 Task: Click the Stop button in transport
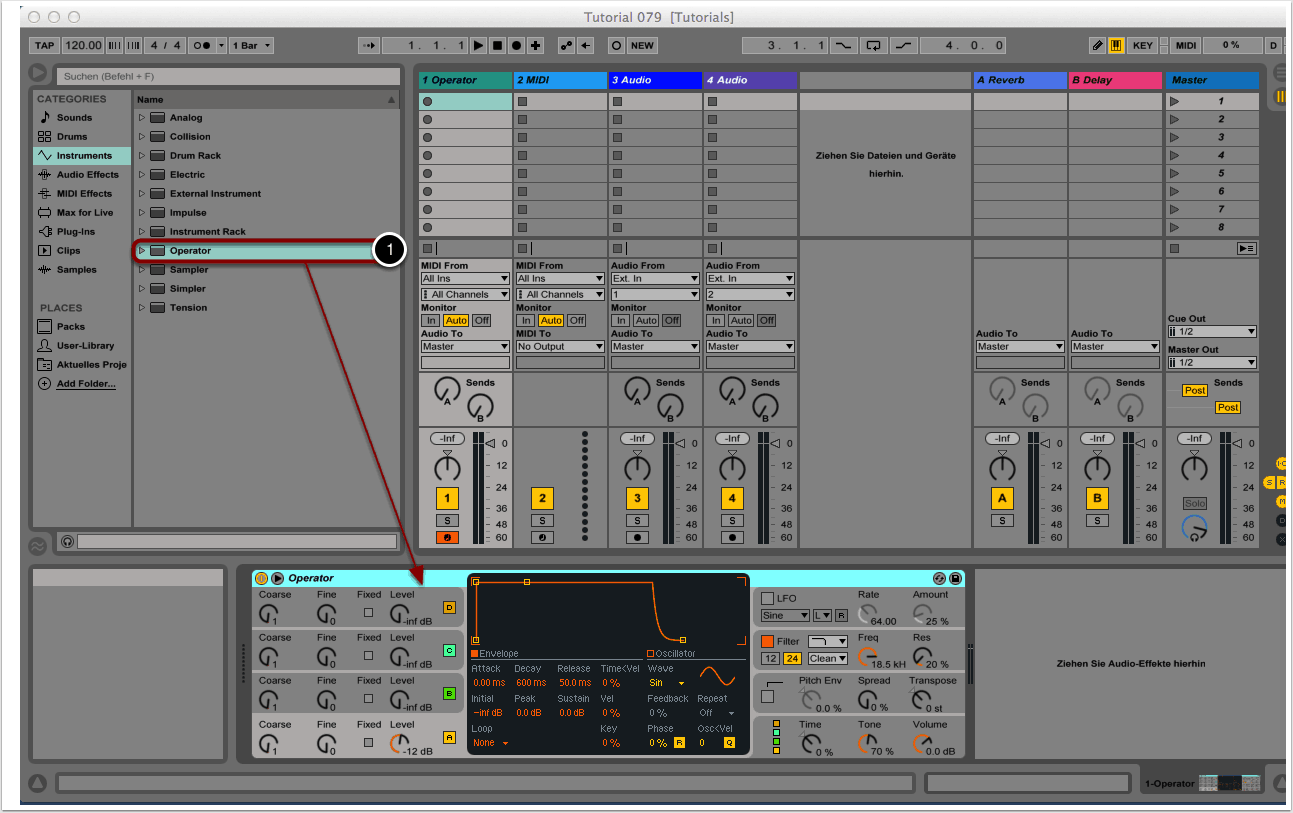click(x=497, y=45)
